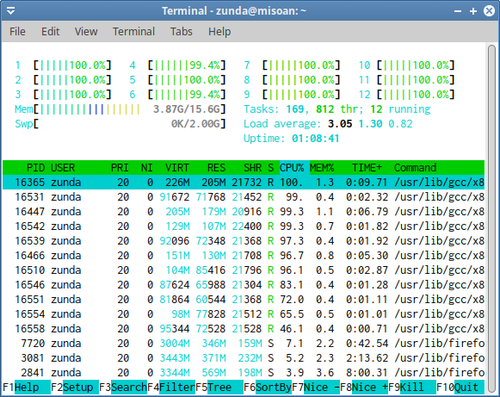The width and height of the screenshot is (500, 397).
Task: Sort by the SHR column header
Action: click(252, 168)
